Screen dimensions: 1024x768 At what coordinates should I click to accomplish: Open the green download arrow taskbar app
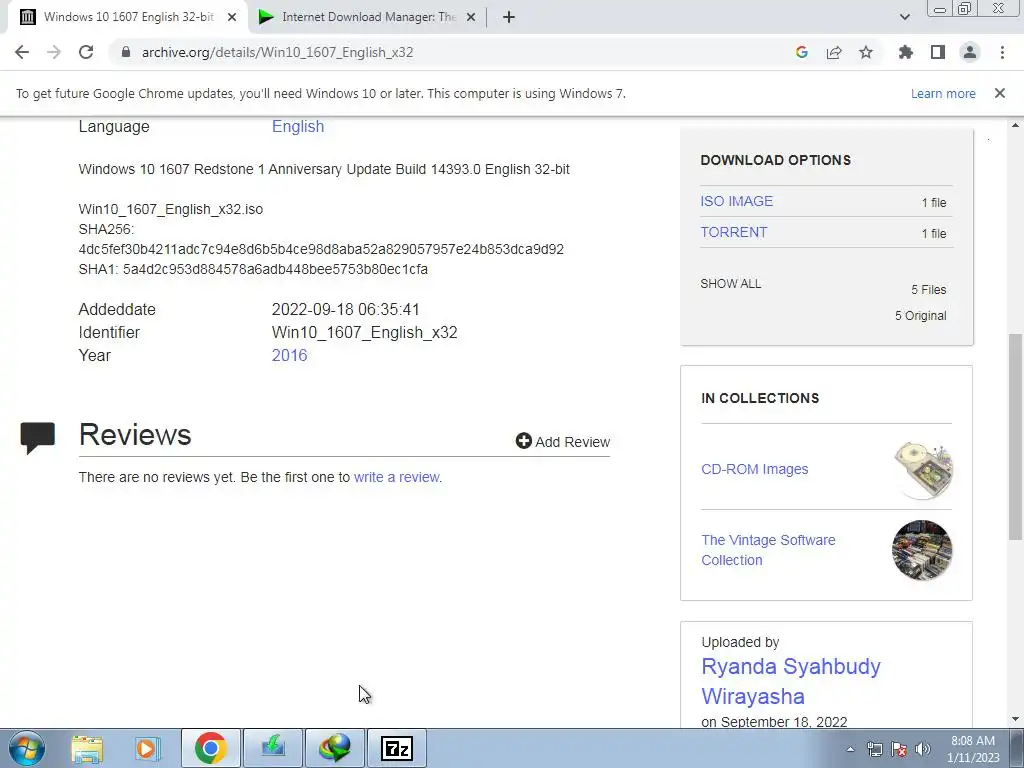pyautogui.click(x=272, y=748)
